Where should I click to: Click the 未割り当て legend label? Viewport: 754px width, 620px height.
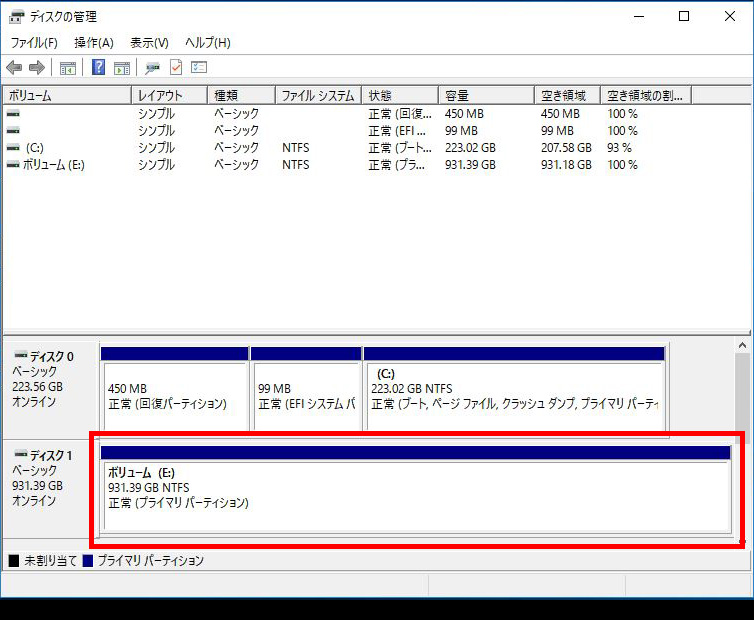[x=50, y=560]
